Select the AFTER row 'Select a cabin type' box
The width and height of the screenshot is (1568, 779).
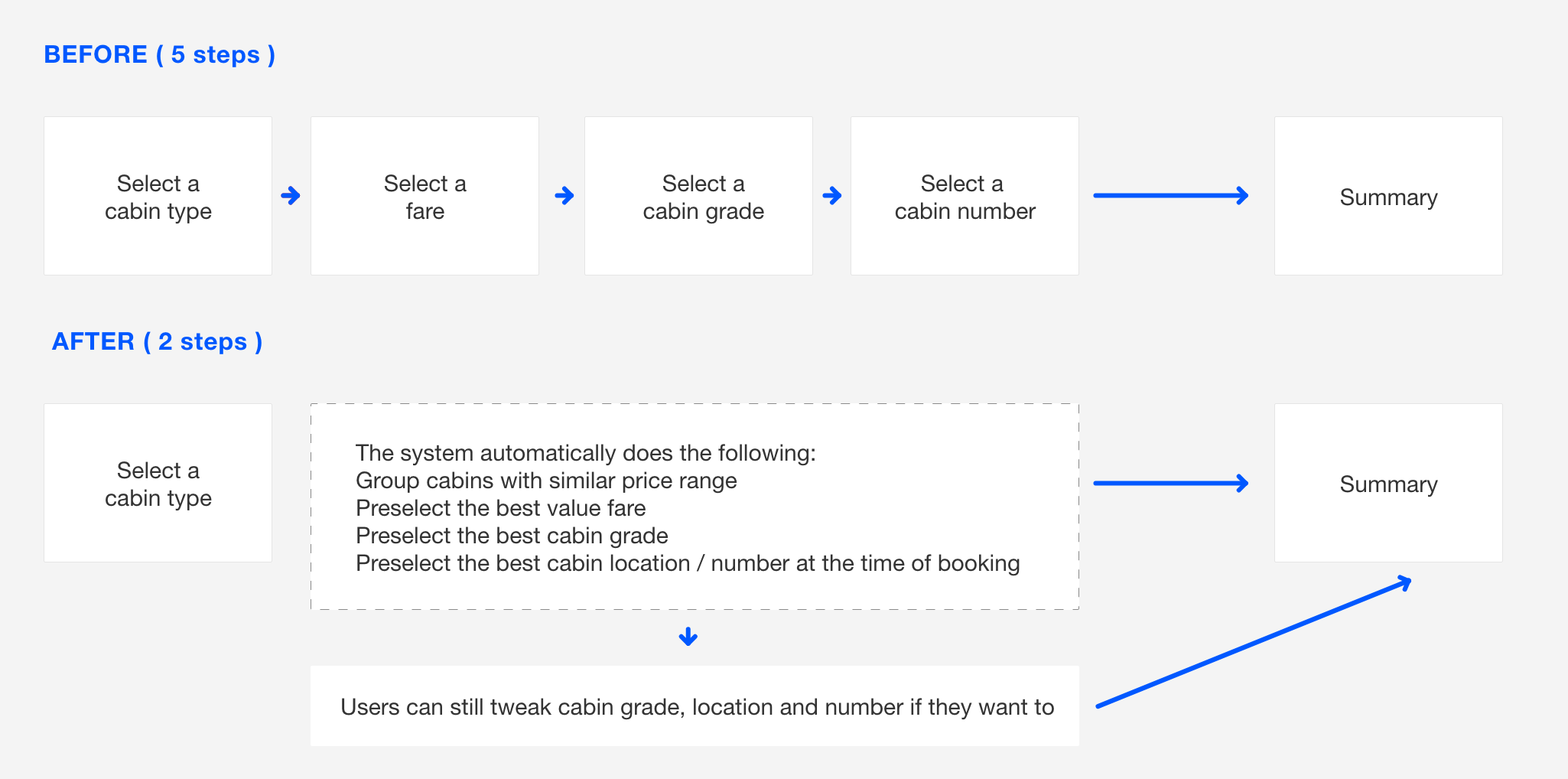coord(158,483)
